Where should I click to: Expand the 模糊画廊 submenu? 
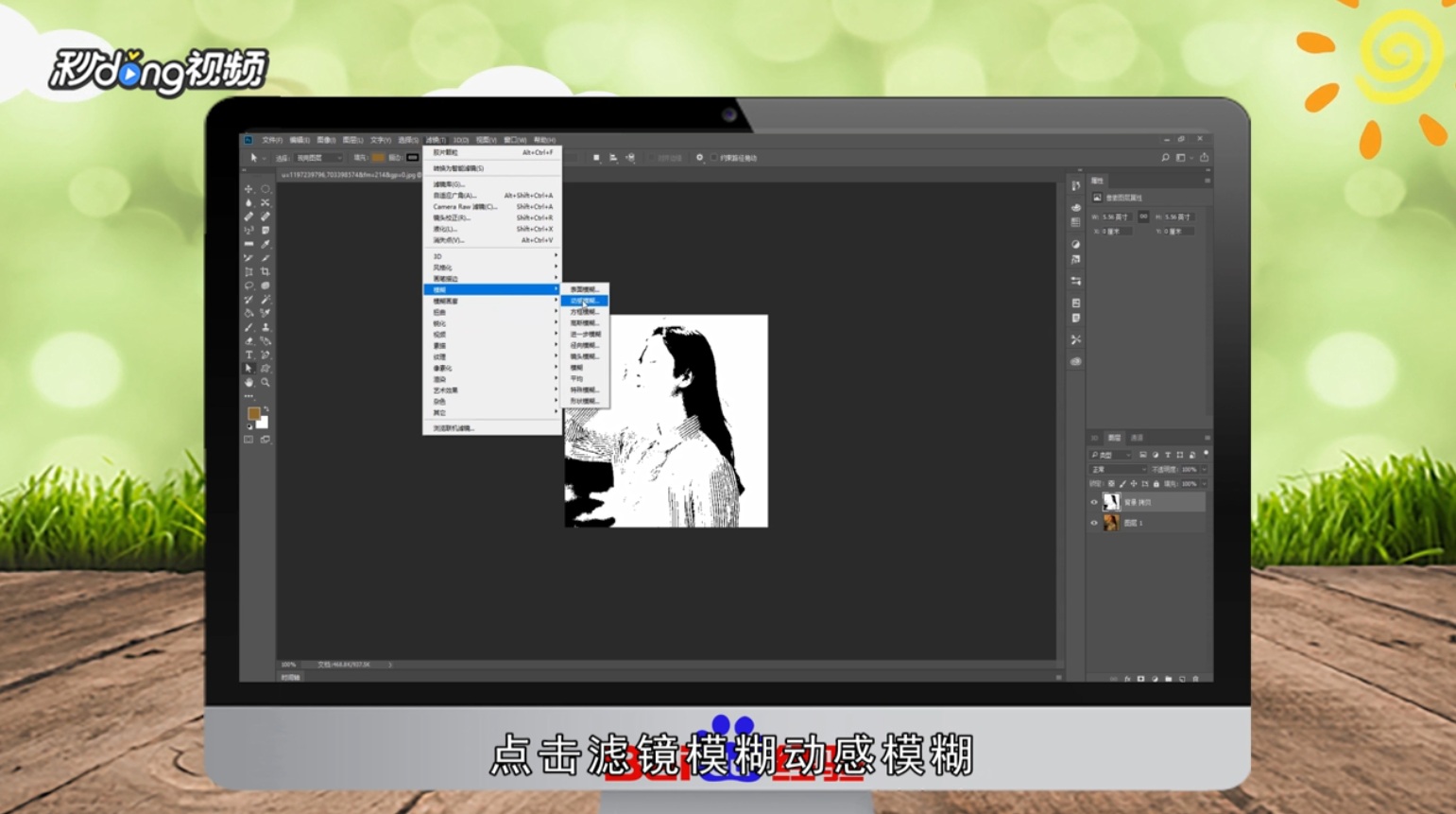coord(491,301)
